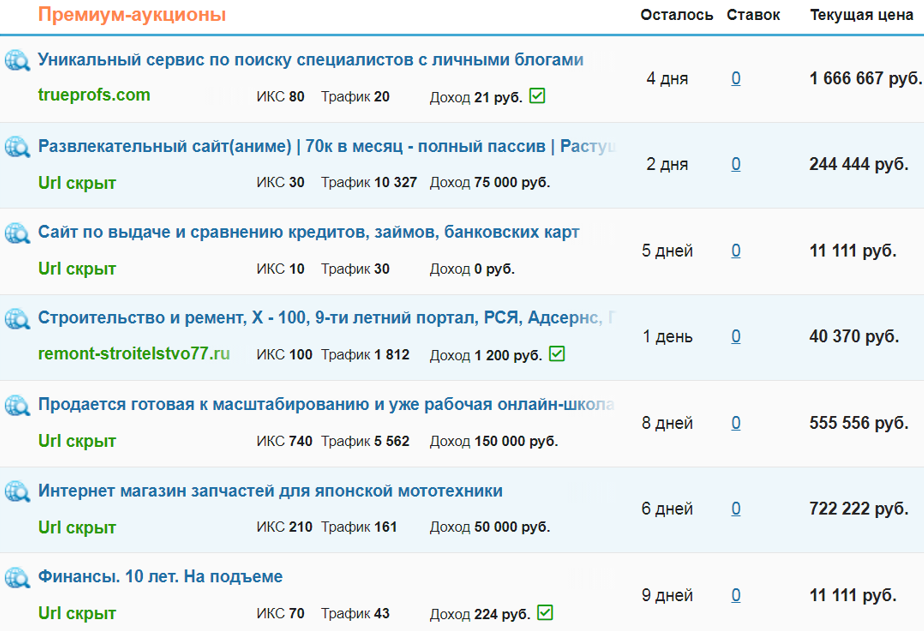Click 'Url скрыт' under credit comparison listing
Image resolution: width=924 pixels, height=631 pixels.
click(x=77, y=269)
